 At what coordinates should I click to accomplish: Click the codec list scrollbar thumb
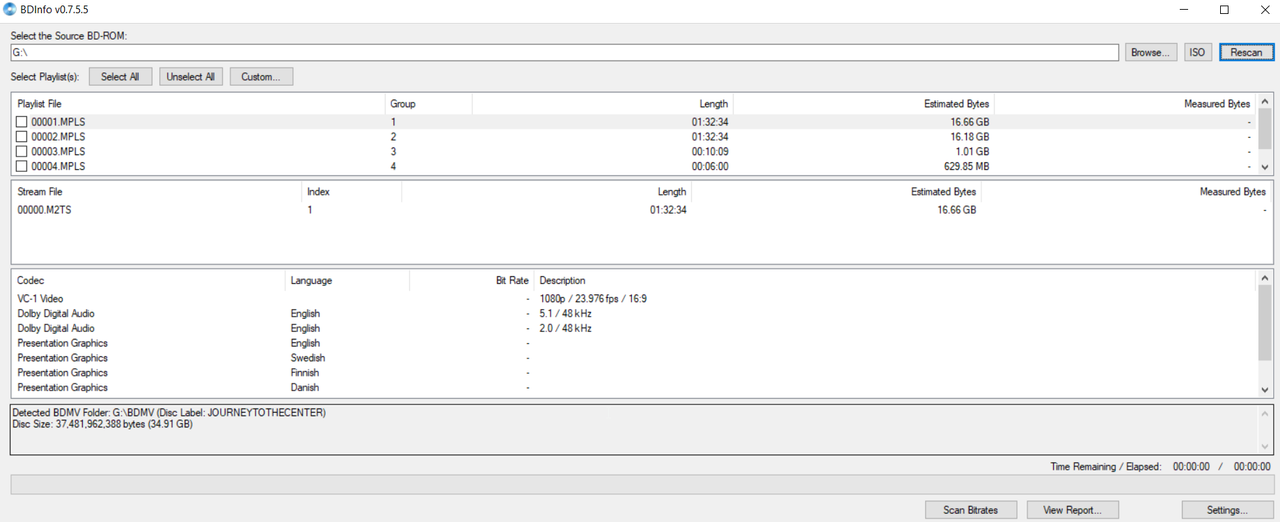click(1265, 322)
